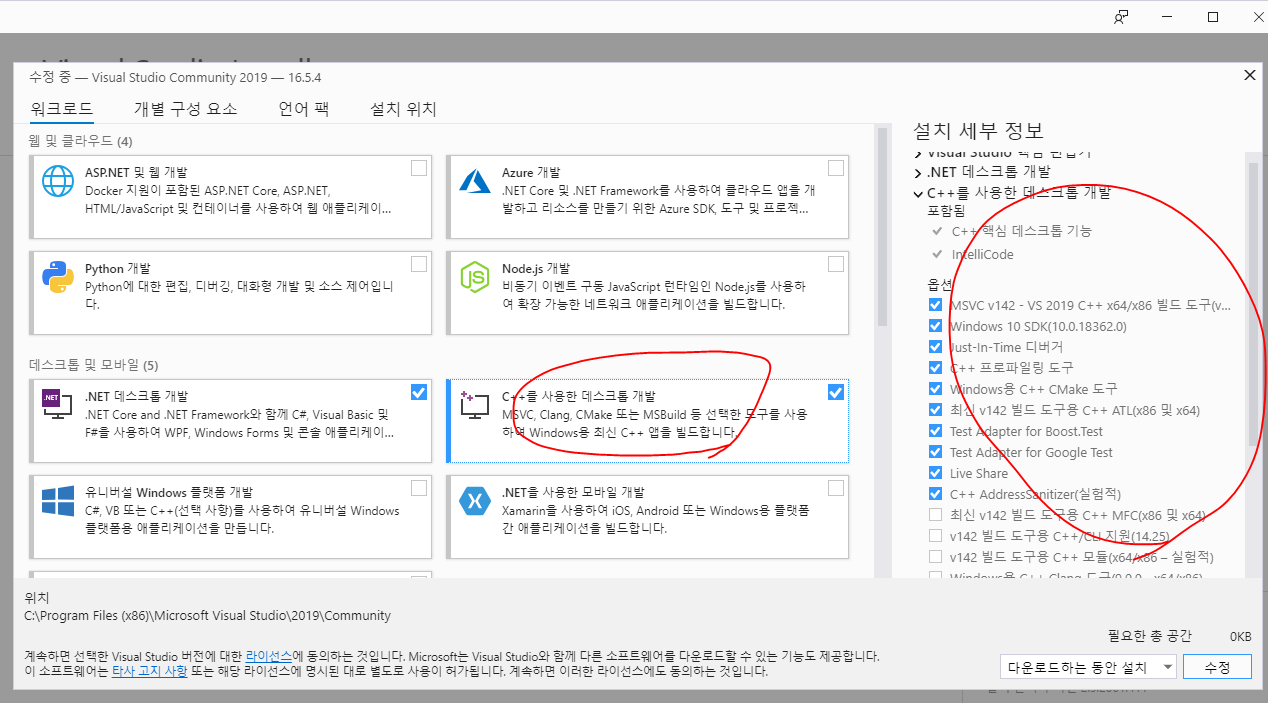Screen dimensions: 1268x703
Task: Click the IntelliCode included entry
Action: coord(981,254)
